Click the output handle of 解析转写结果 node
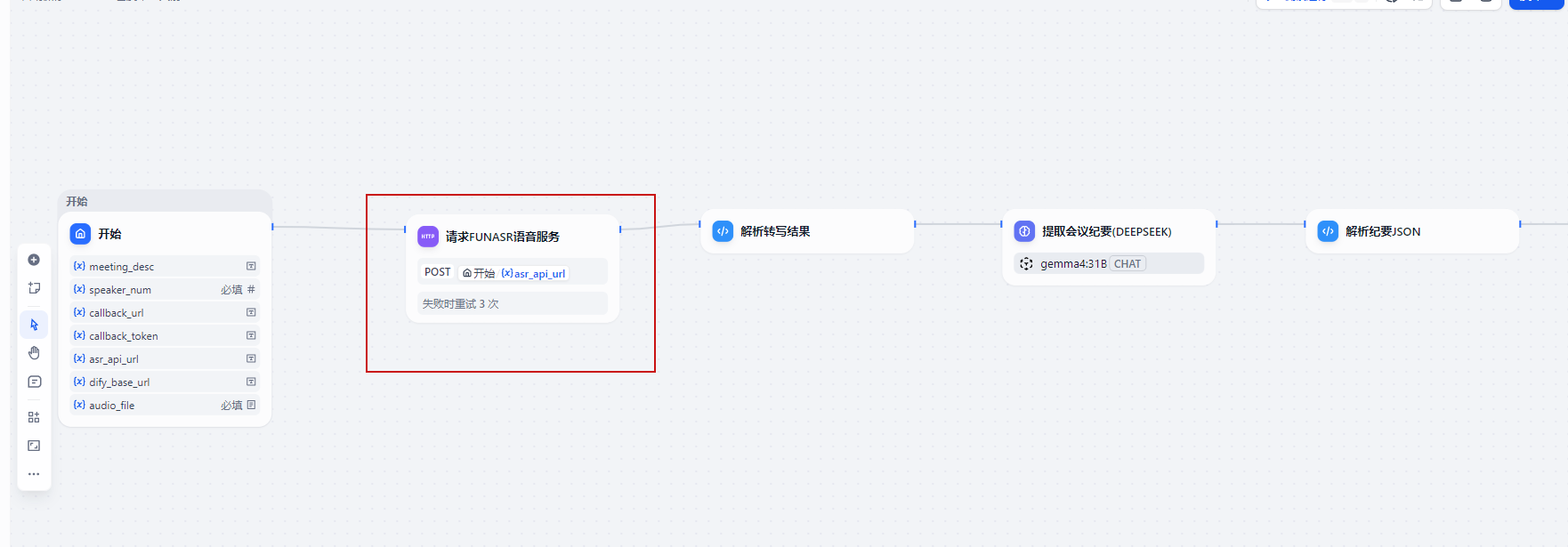This screenshot has width=1568, height=547. [x=915, y=224]
